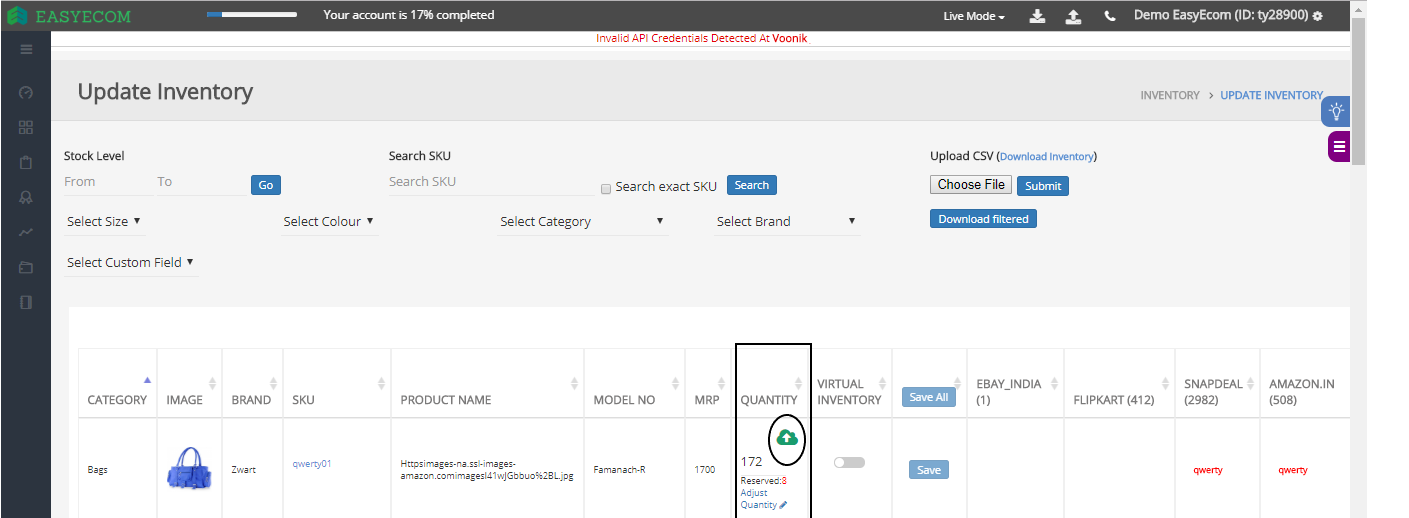Sort by Brand column arrows

pos(274,384)
